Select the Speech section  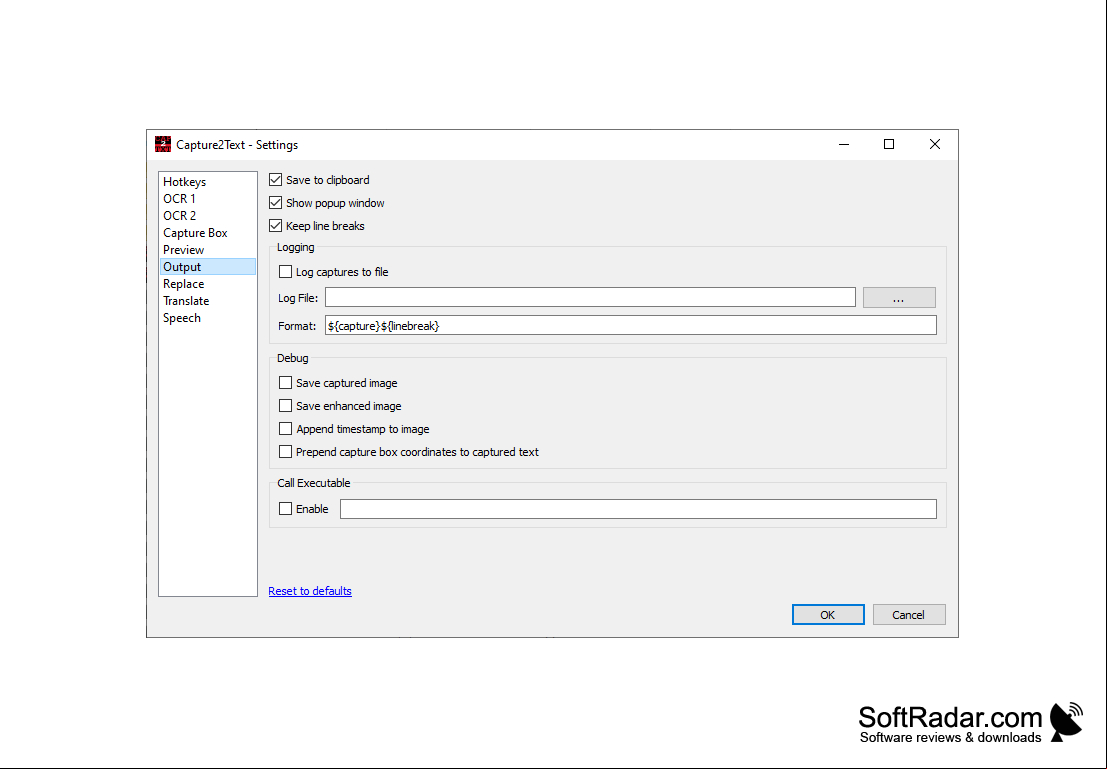coord(208,317)
